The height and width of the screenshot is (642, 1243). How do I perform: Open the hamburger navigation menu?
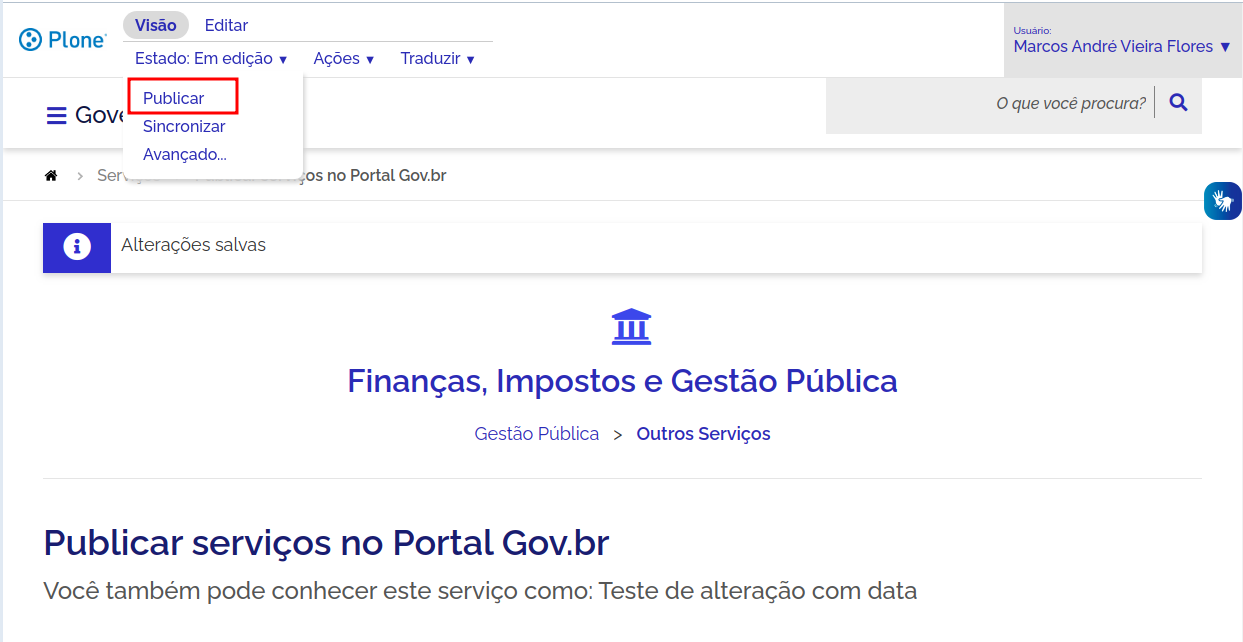tap(56, 116)
